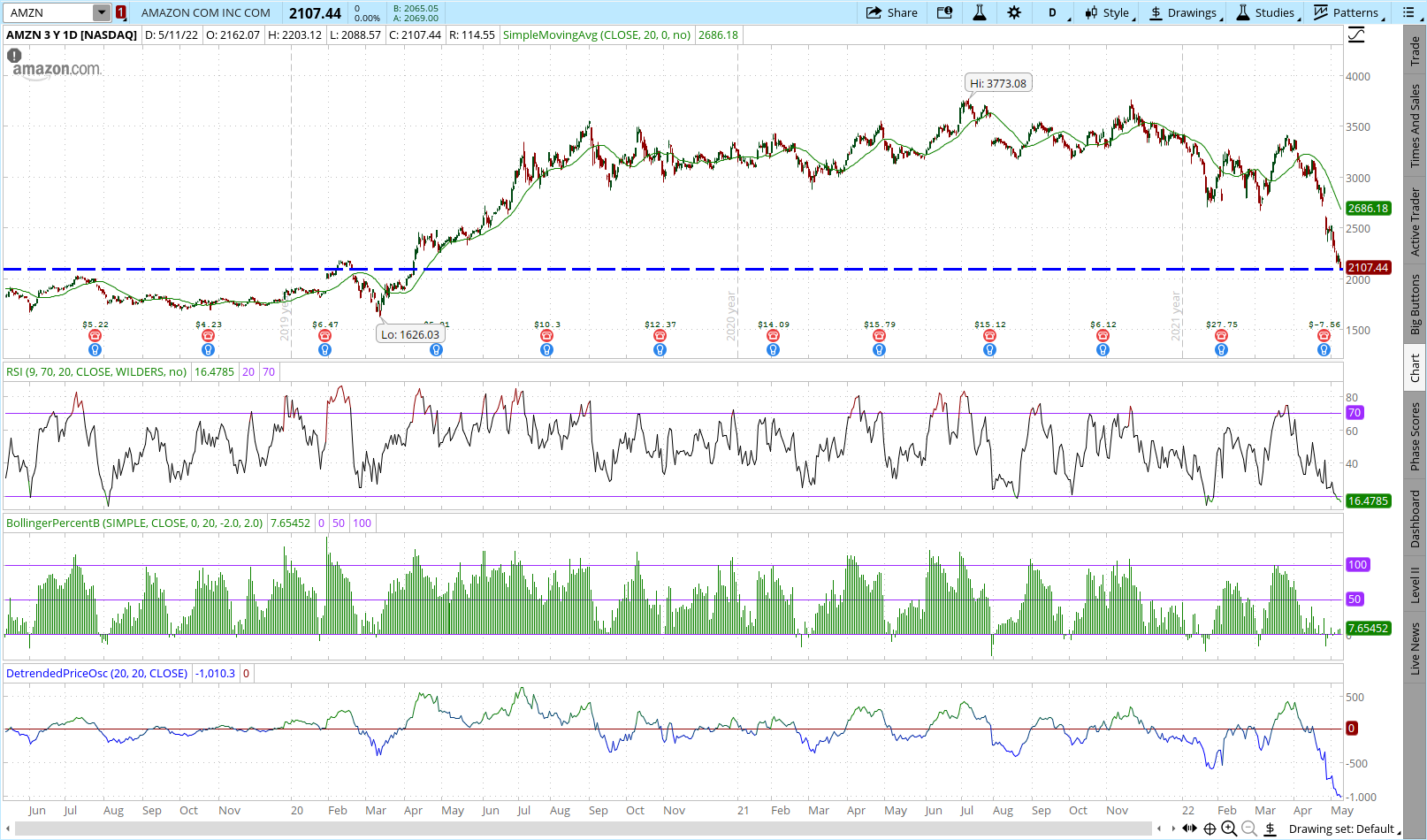Open the Drawings menu
Viewport: 1427px width, 840px height.
pos(1183,12)
